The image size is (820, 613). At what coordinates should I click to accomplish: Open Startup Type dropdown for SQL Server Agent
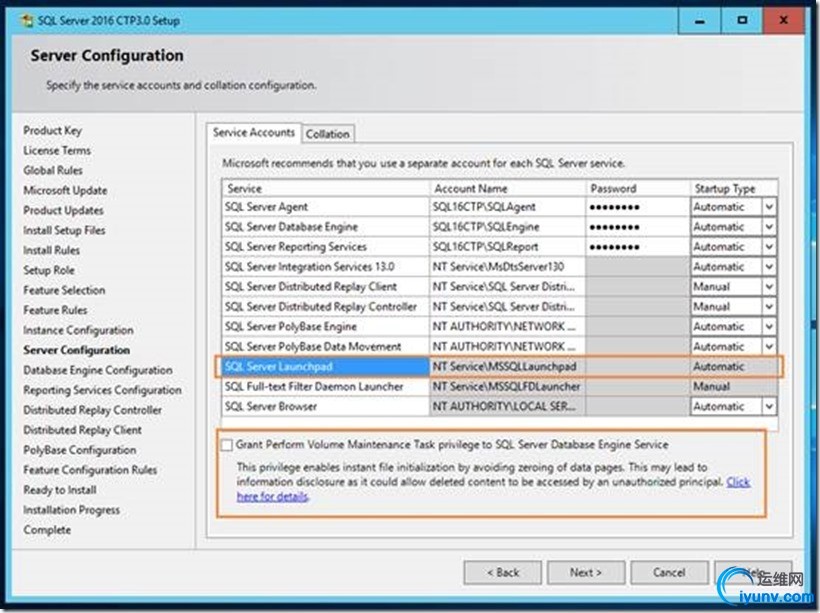[x=769, y=207]
